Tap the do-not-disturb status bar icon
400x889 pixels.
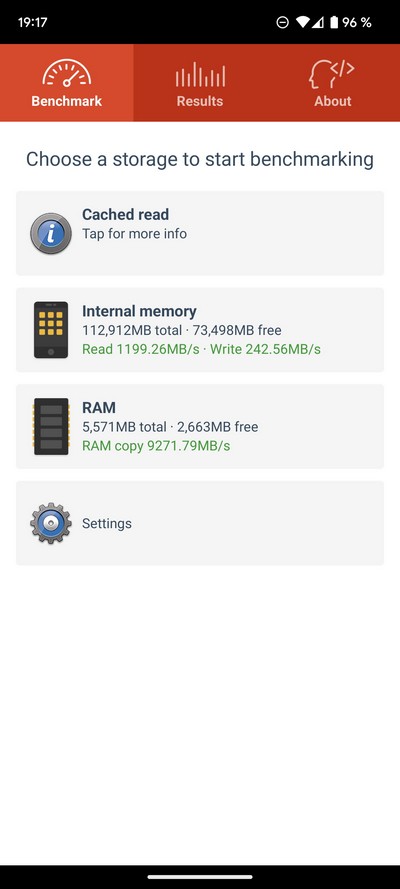283,22
